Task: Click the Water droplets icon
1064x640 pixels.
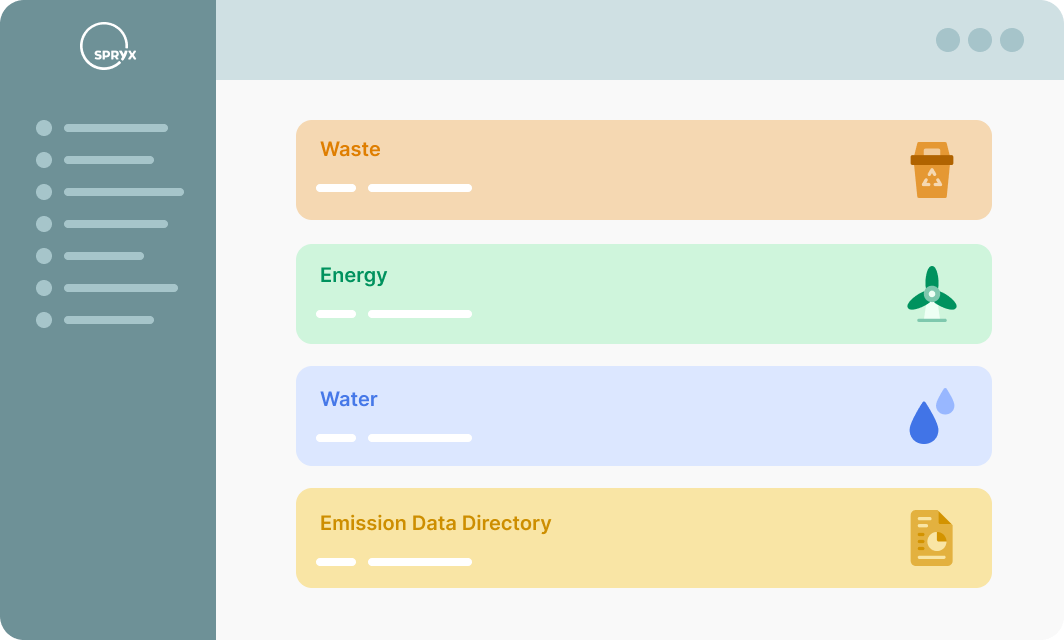Action: click(x=931, y=416)
